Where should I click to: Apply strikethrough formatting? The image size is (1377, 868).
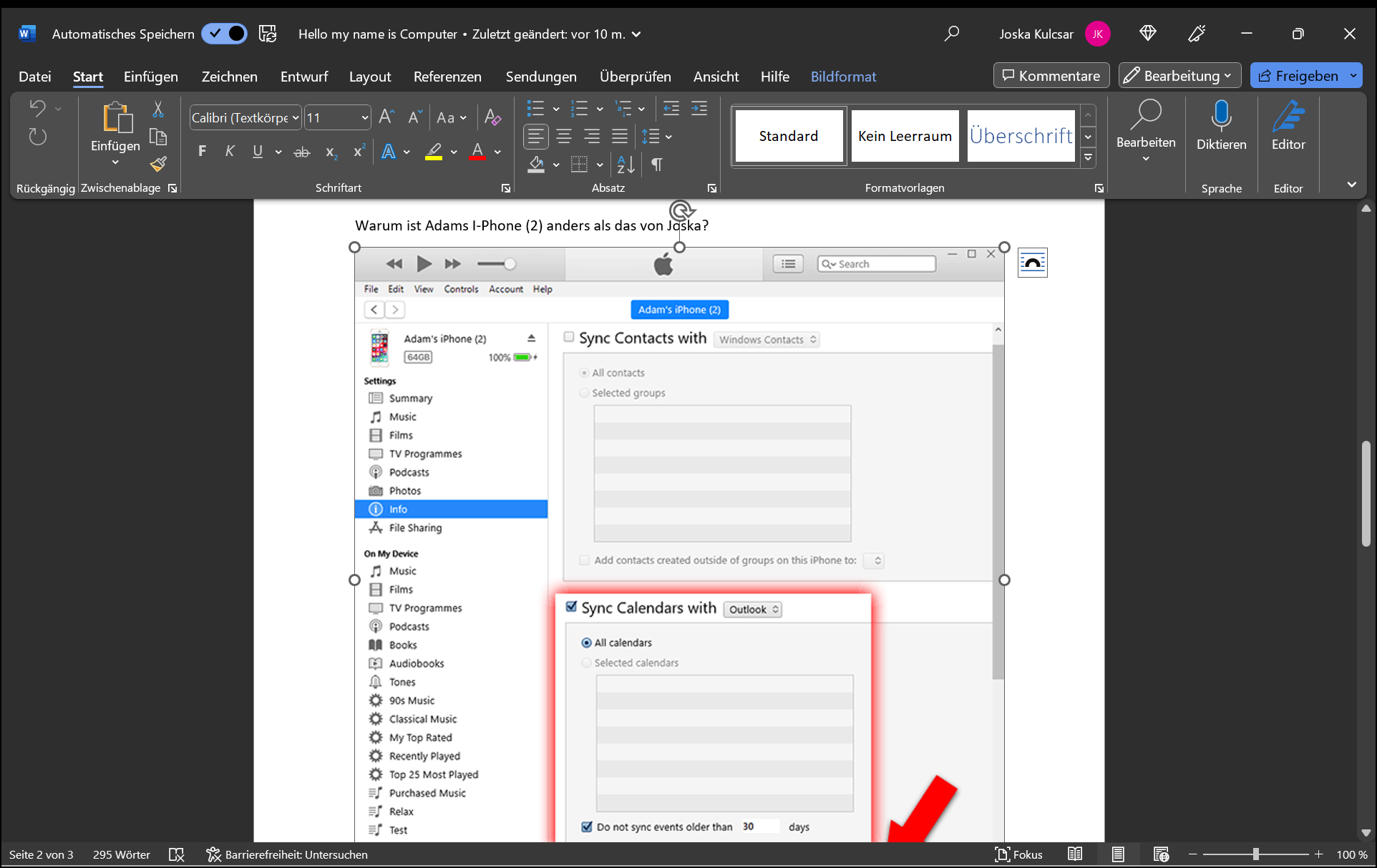301,152
